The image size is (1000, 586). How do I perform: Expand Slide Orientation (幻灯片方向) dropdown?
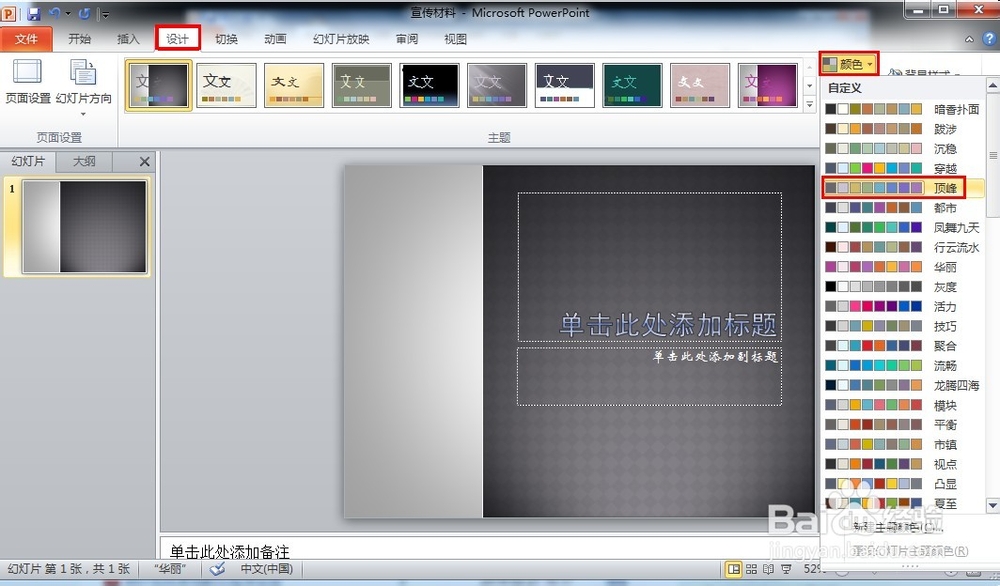pos(83,112)
